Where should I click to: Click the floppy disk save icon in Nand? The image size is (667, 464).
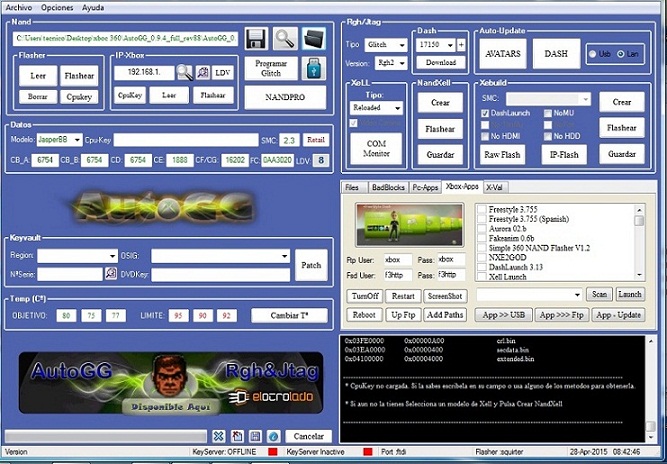256,39
